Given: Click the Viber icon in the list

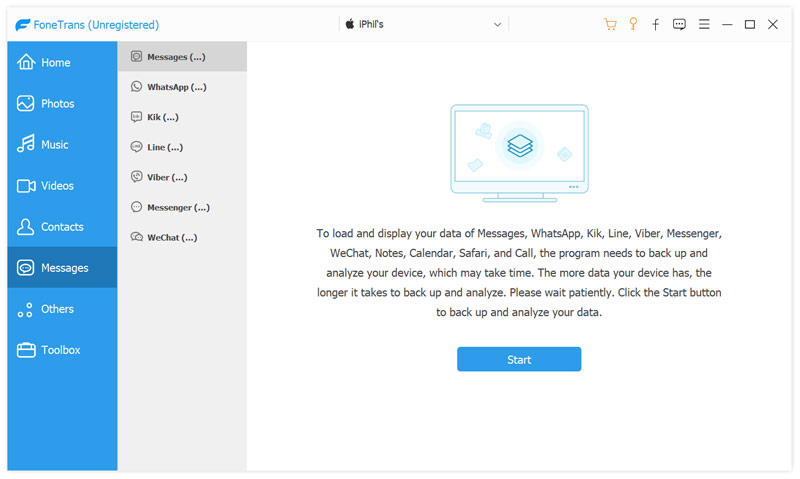Looking at the screenshot, I should (x=136, y=177).
